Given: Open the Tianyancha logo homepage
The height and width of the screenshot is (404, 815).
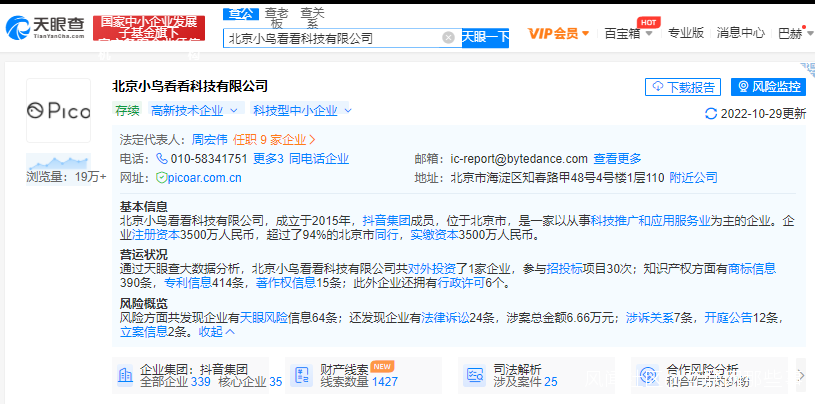Looking at the screenshot, I should tap(45, 27).
